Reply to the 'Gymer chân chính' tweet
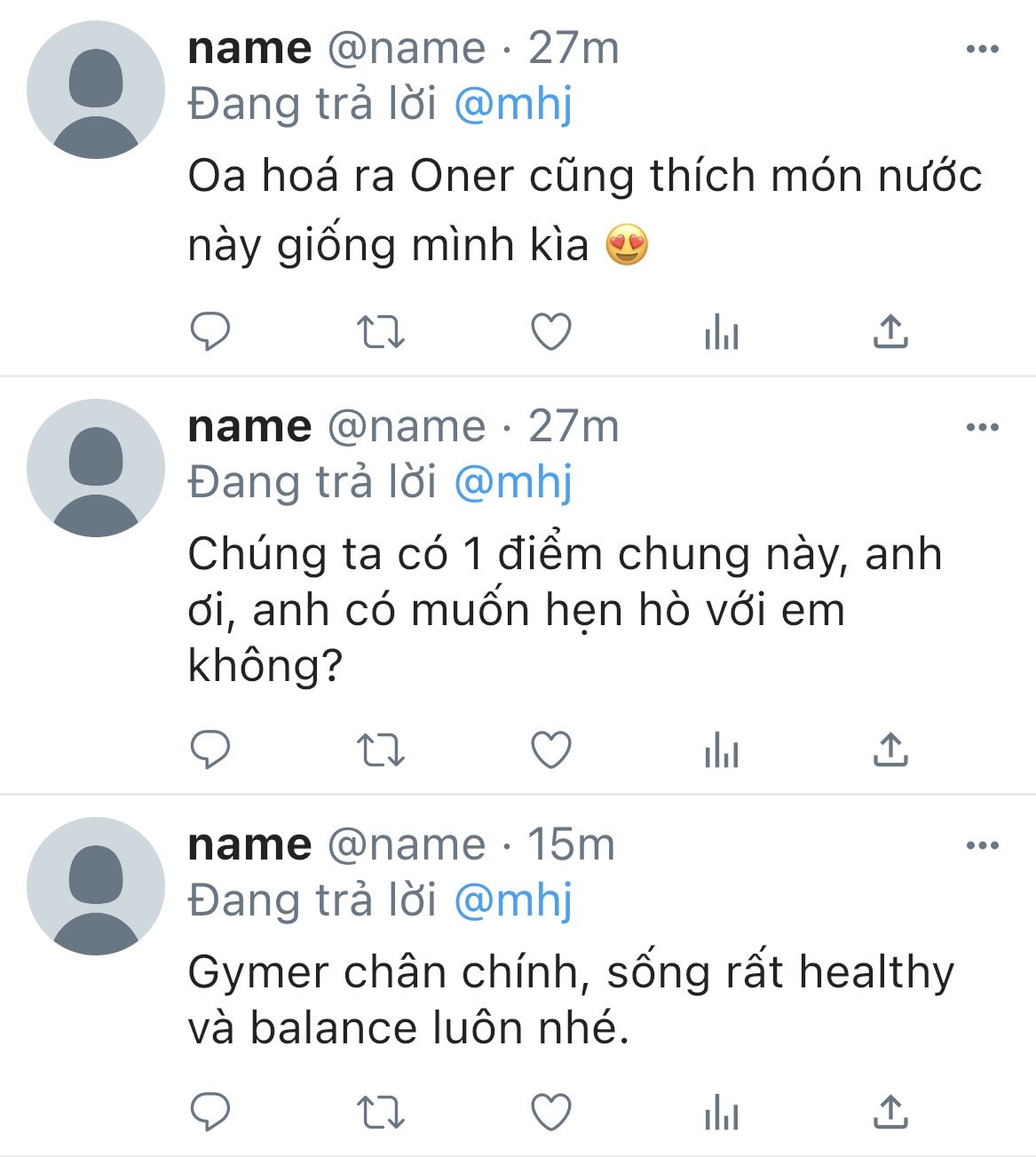Viewport: 1036px width, 1157px height. click(x=210, y=1112)
